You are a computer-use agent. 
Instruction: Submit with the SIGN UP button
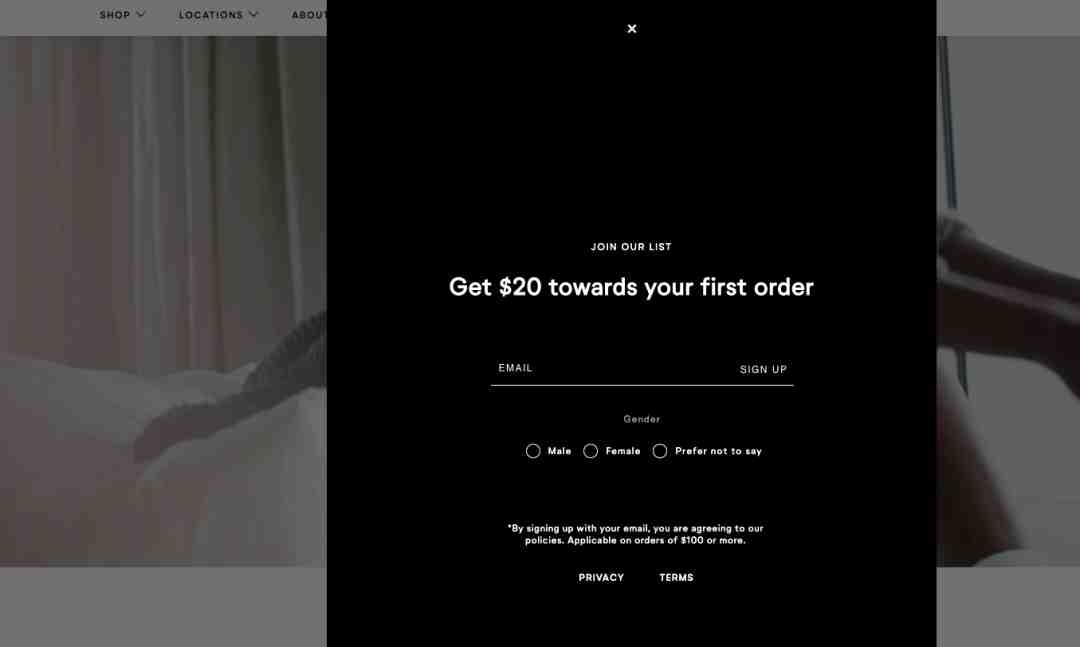763,369
